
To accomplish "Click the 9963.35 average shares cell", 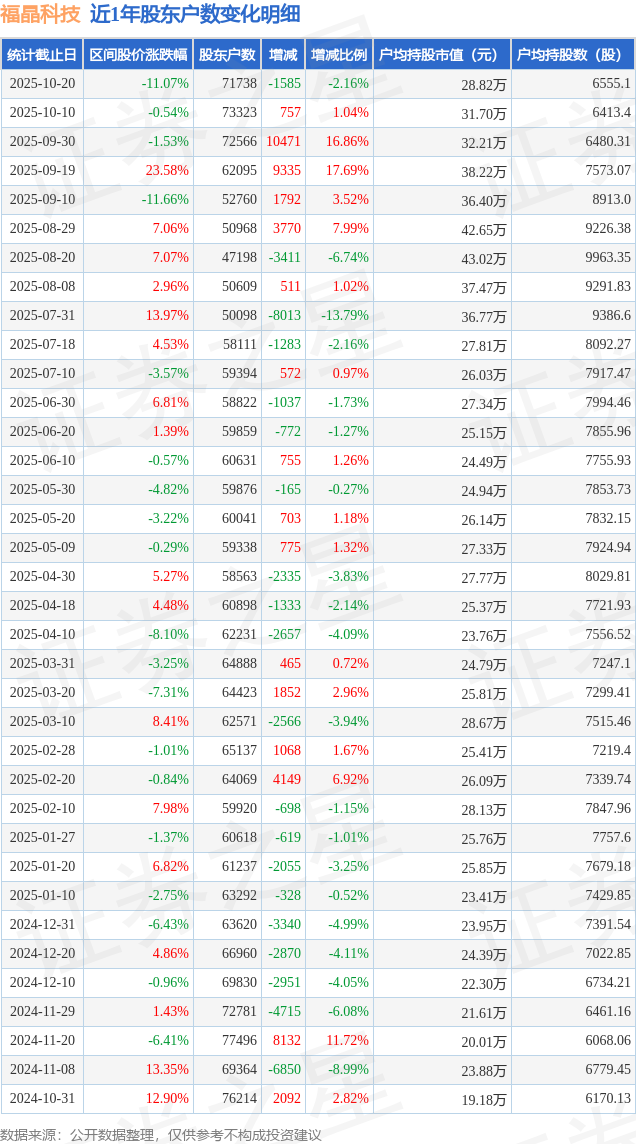I will click(606, 258).
